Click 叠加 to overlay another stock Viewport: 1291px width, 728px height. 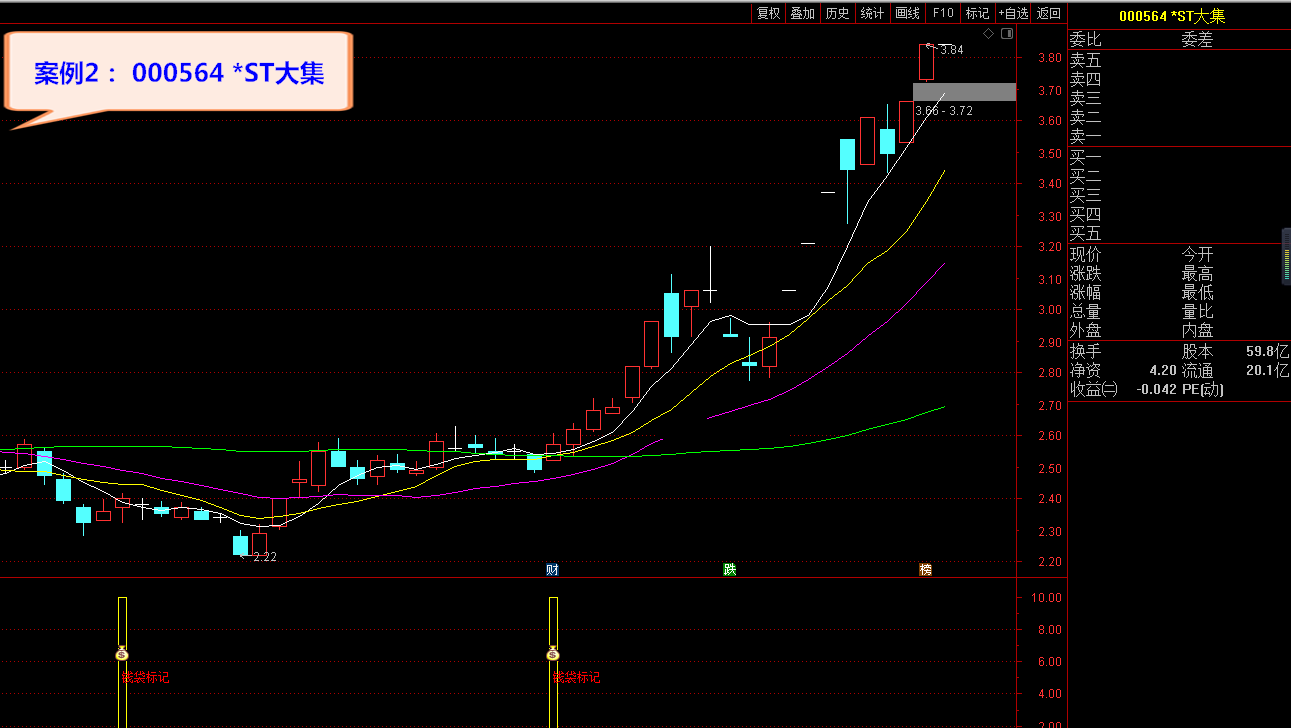point(802,13)
